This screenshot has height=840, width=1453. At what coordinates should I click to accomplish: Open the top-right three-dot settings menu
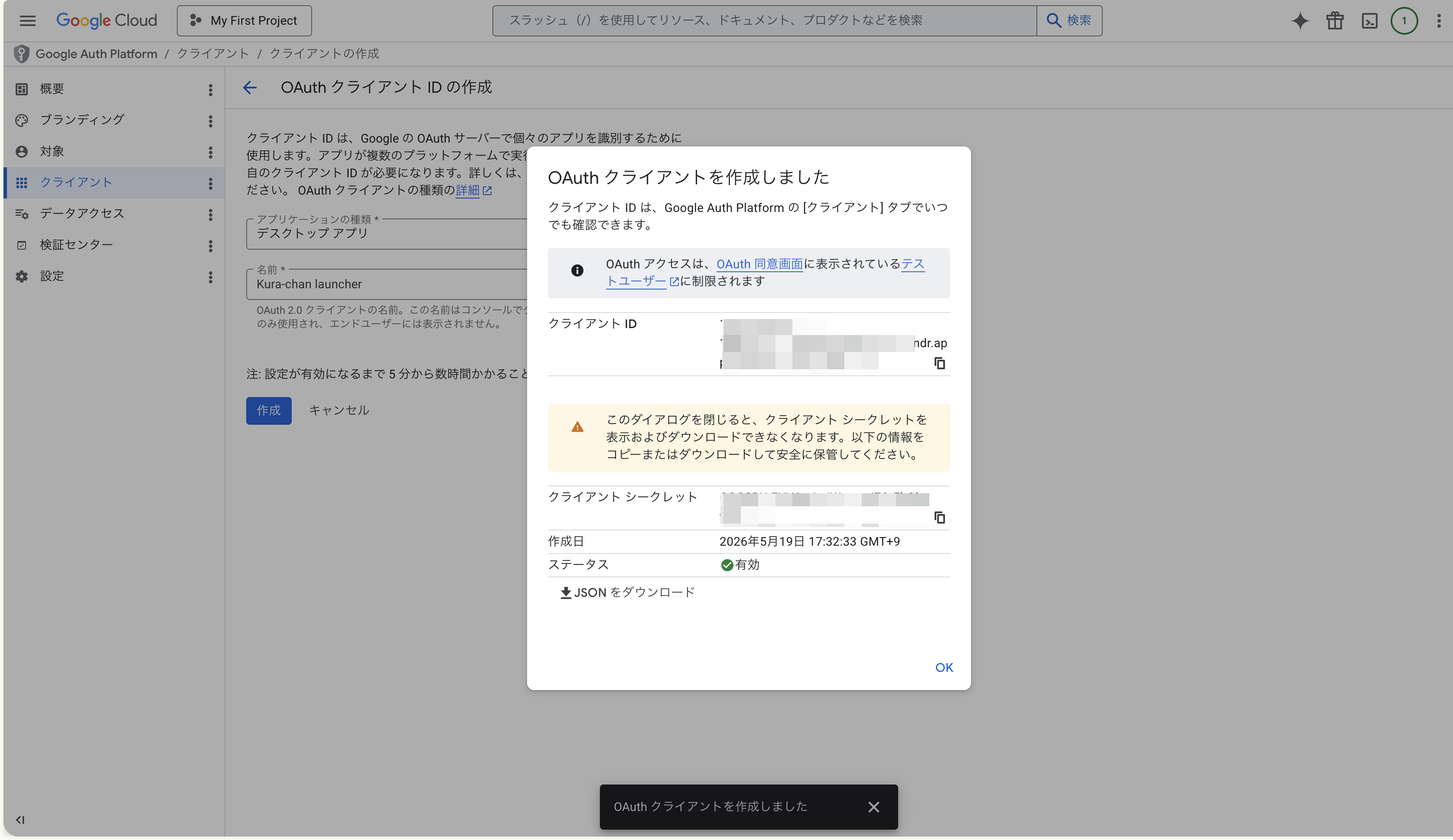pos(1439,21)
